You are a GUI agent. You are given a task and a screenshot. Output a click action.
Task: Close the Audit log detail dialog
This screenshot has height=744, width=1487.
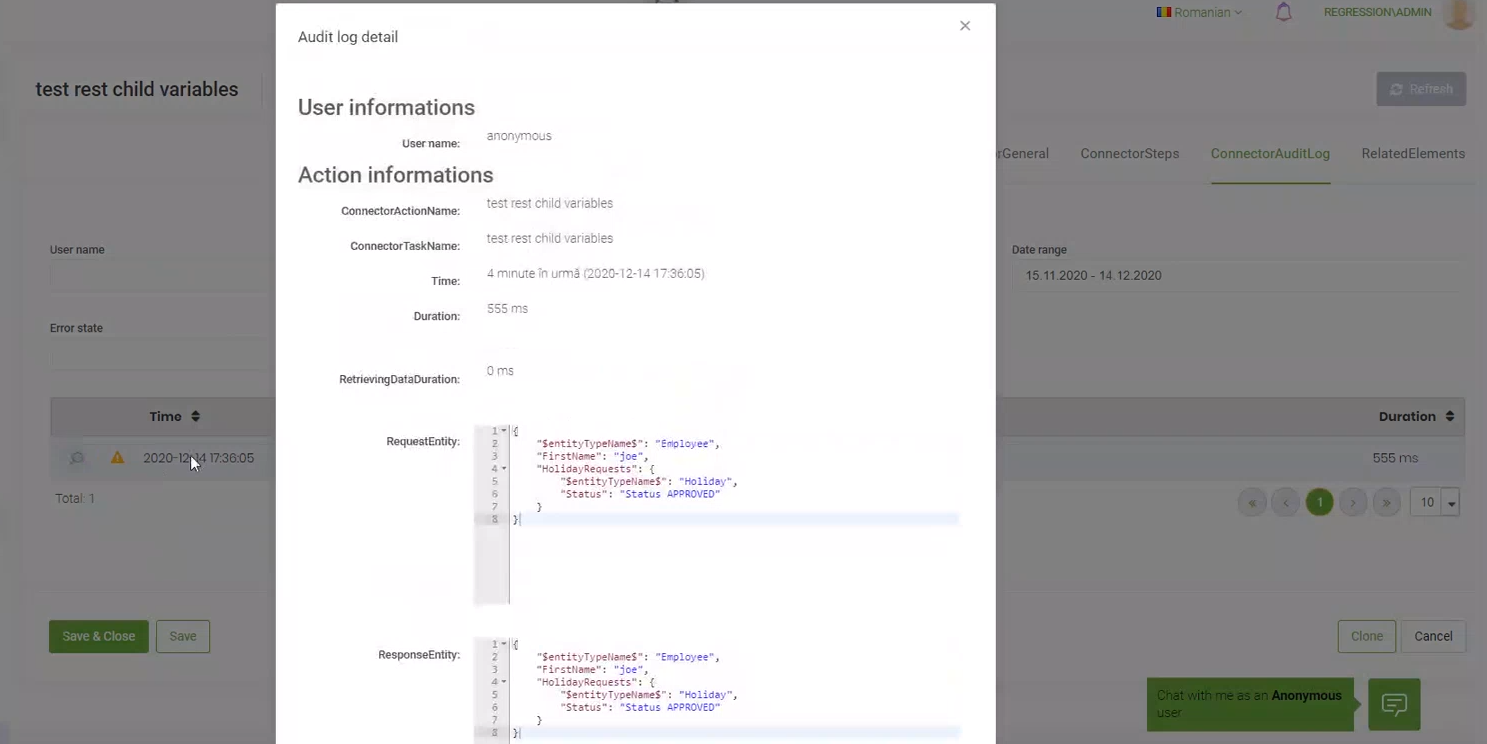965,26
